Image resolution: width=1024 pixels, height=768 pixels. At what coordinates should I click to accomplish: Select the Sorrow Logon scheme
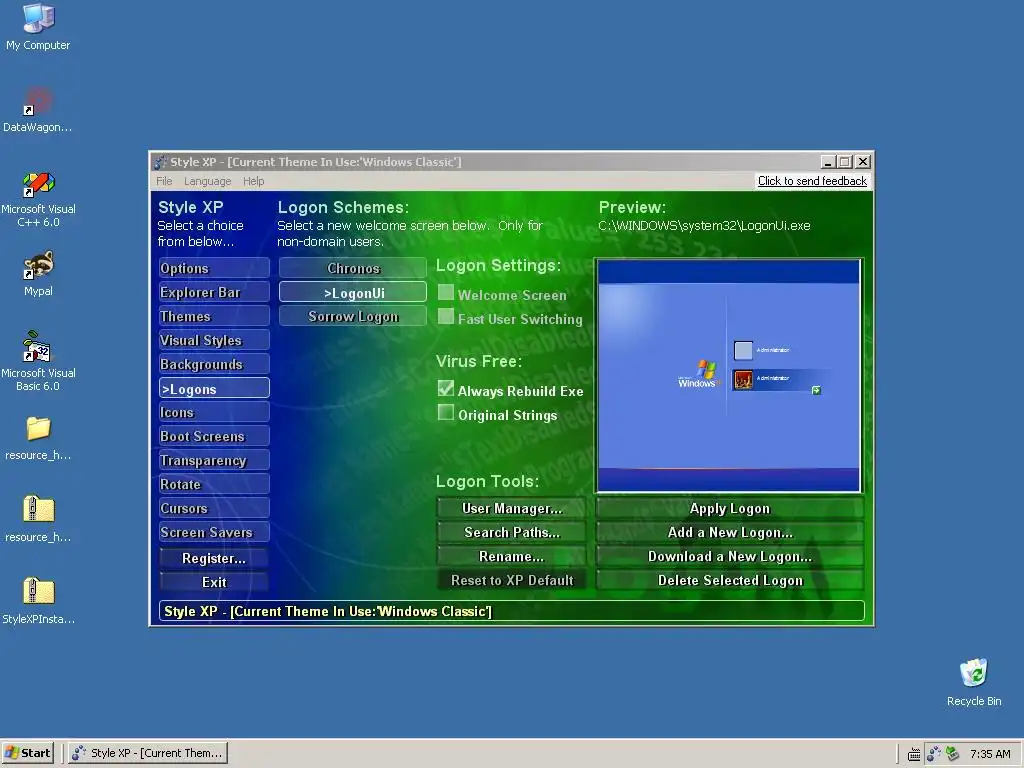click(353, 316)
